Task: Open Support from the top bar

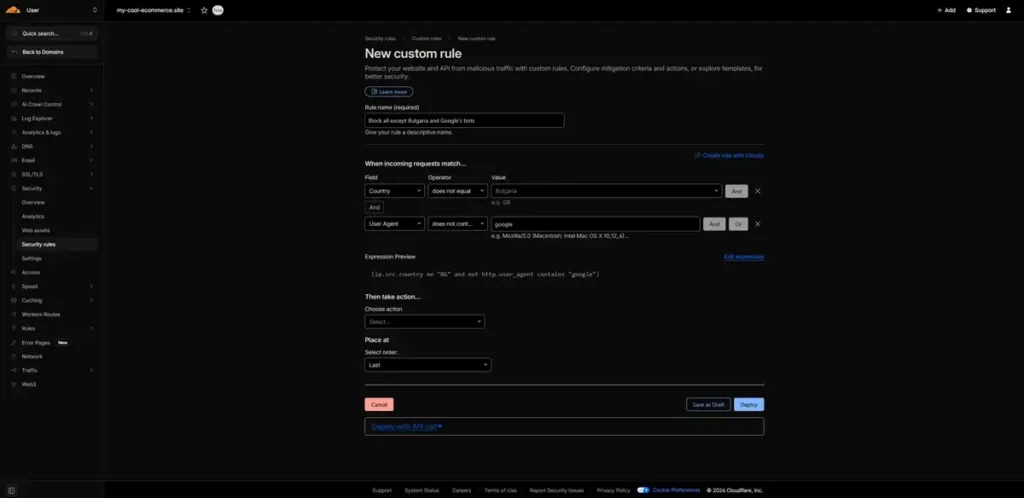Action: [981, 10]
